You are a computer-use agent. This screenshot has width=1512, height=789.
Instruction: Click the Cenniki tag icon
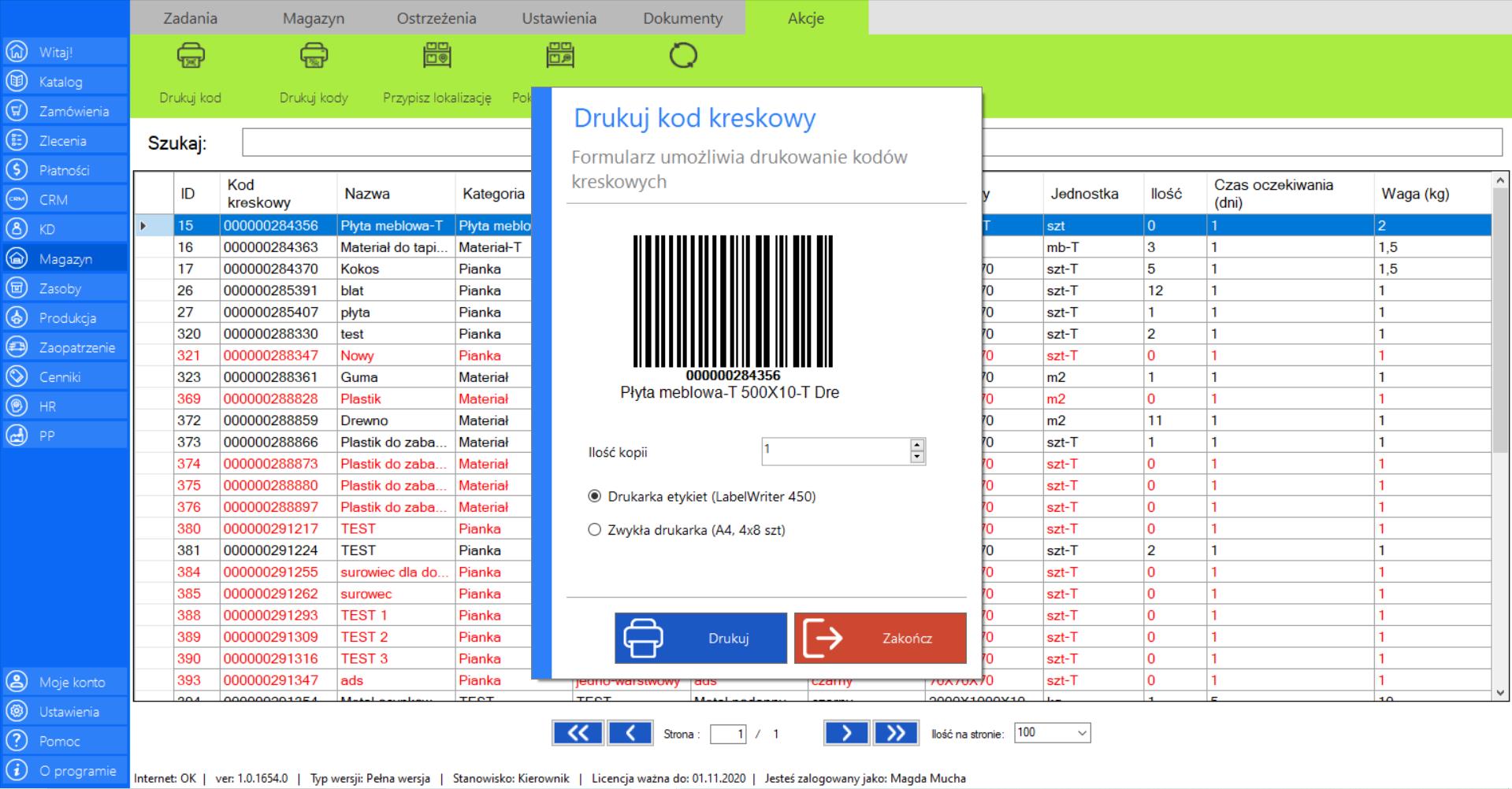point(17,376)
